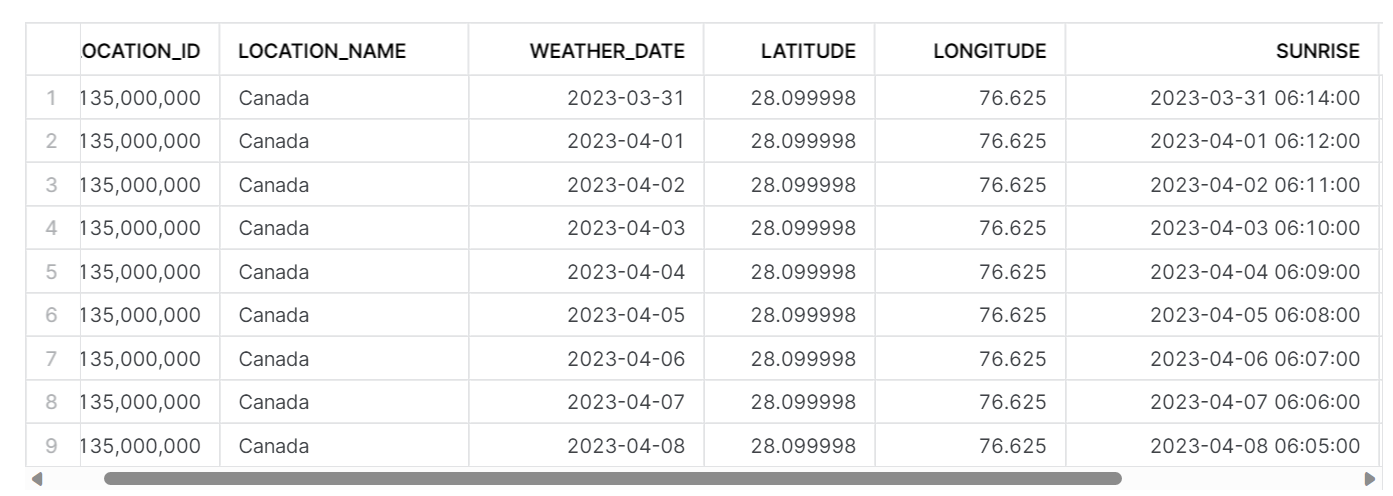Select the sunrise cell 2023-04-03 06:10:00

[1254, 228]
